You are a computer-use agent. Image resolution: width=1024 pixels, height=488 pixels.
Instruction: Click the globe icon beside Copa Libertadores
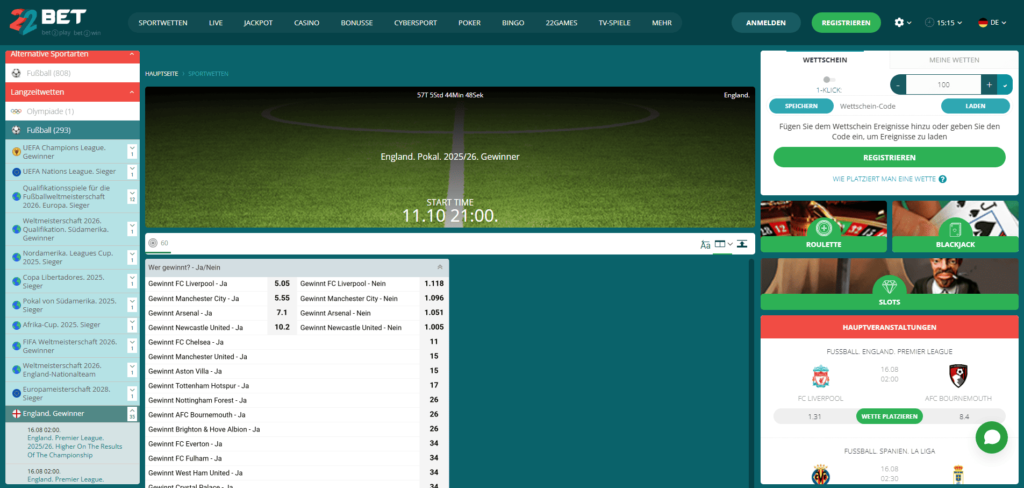point(16,282)
